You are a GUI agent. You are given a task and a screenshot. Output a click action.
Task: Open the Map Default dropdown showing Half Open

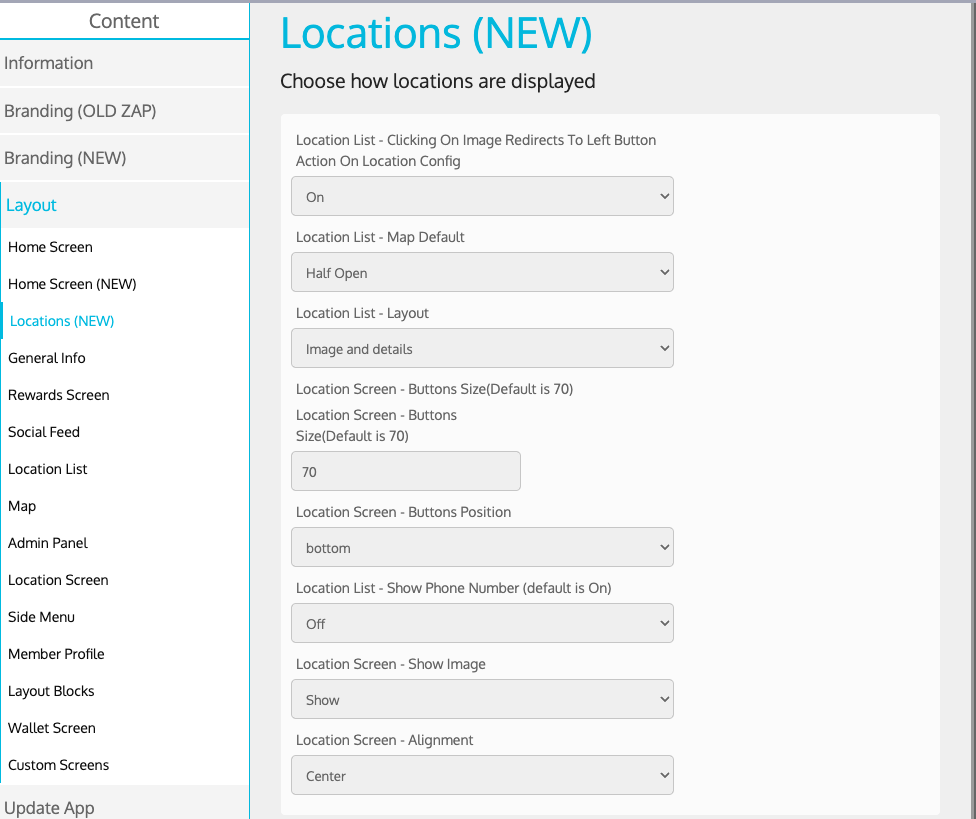click(482, 272)
